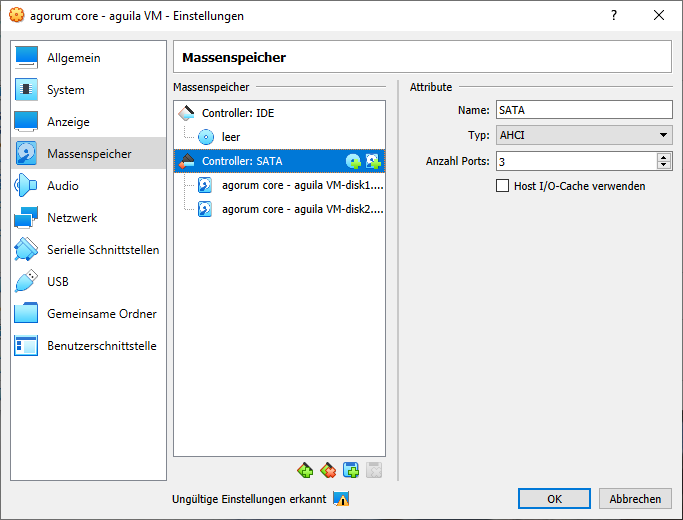Image resolution: width=683 pixels, height=520 pixels.
Task: Click the shared folder icon
Action: pos(26,314)
